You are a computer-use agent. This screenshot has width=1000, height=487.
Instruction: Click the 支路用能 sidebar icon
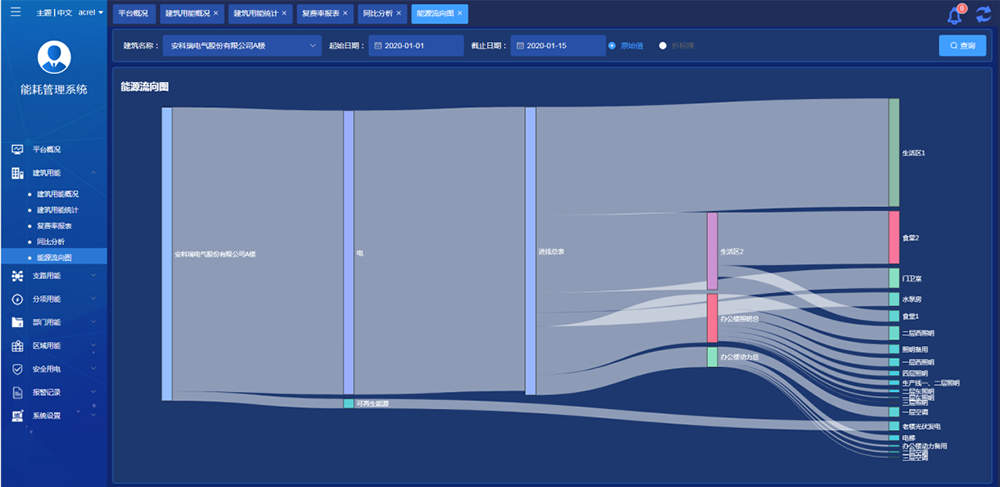coord(17,276)
